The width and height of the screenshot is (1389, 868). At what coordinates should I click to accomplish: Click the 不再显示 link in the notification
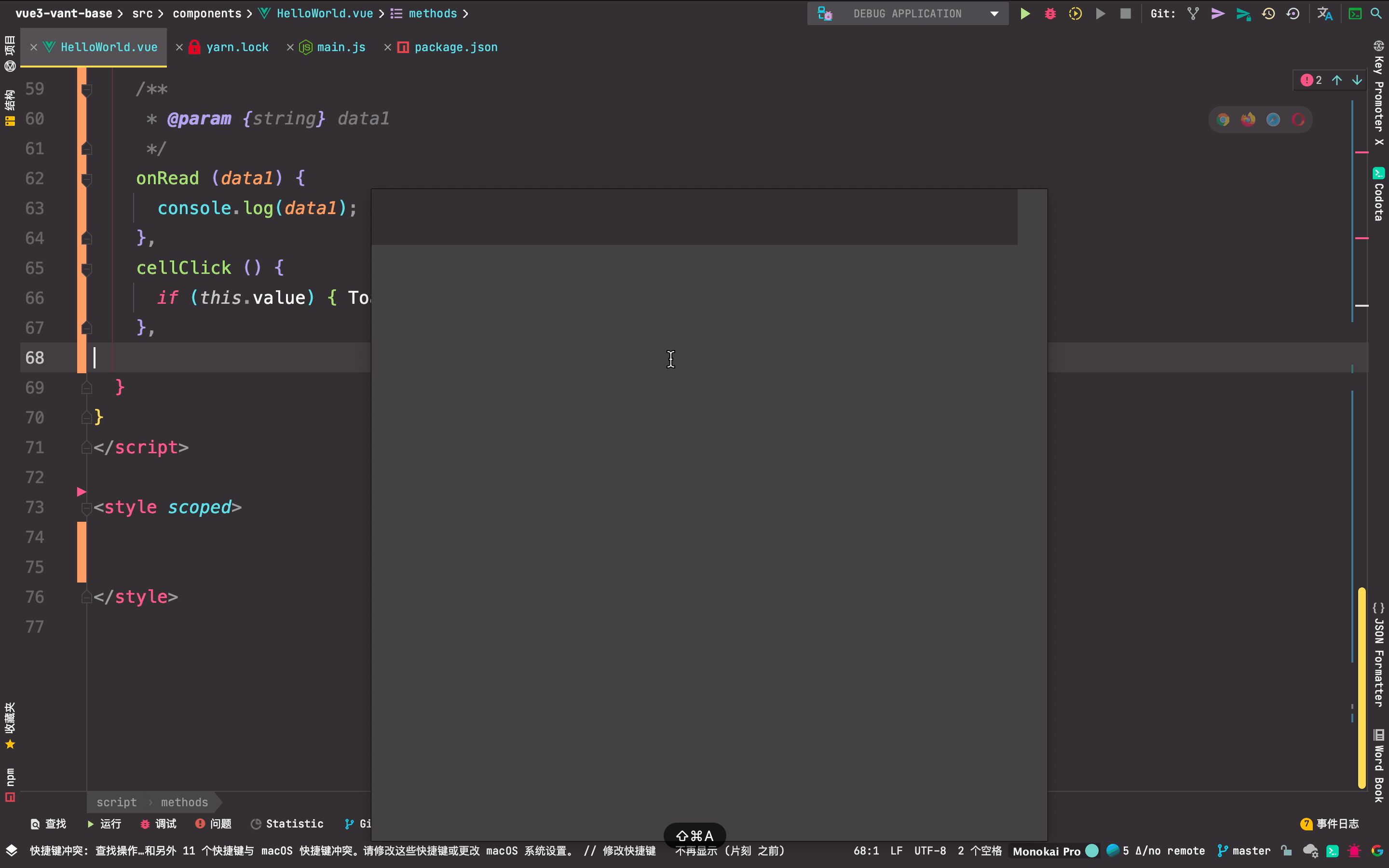pos(696,851)
